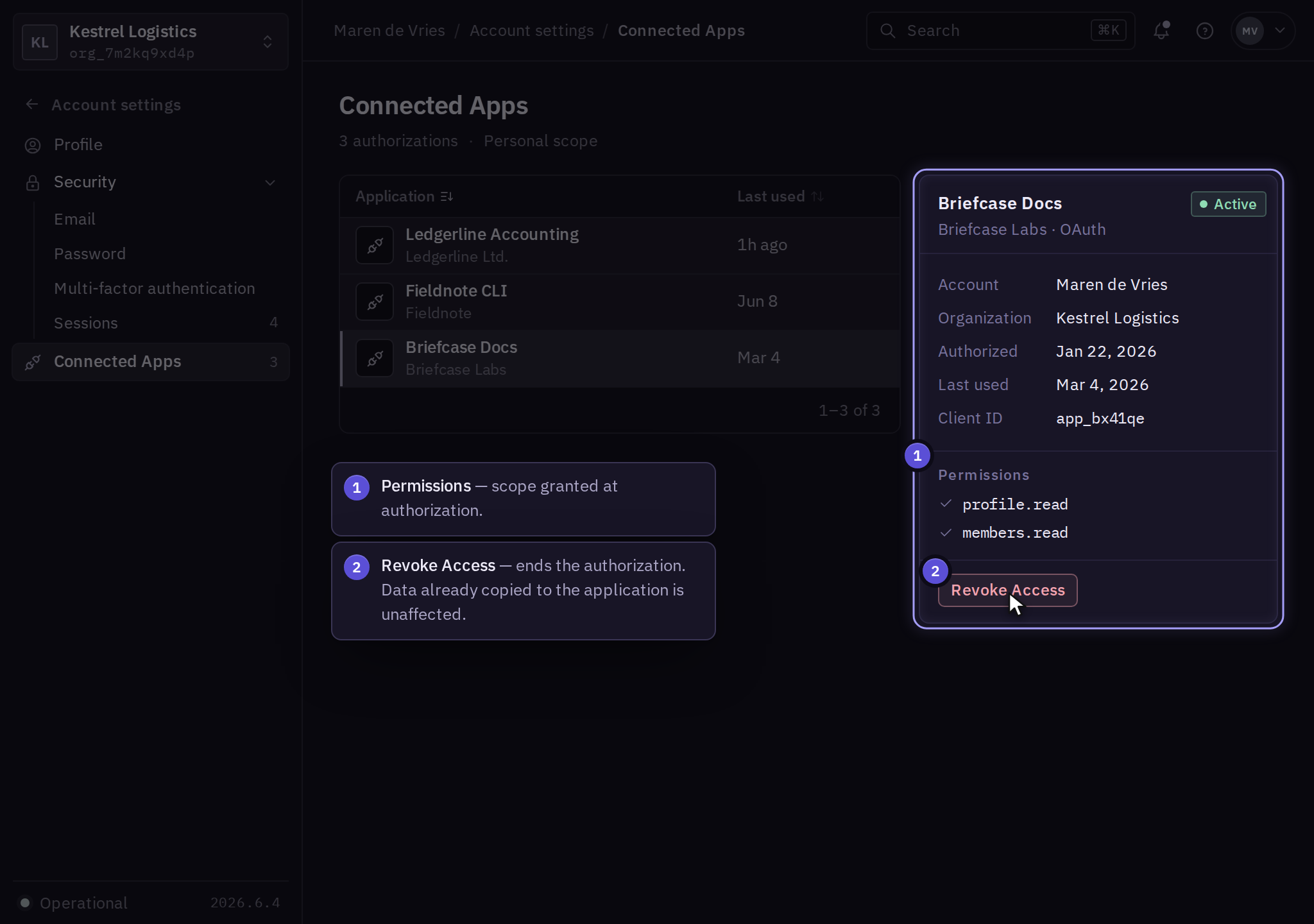Click the Fieldnote CLI app icon

(x=375, y=302)
